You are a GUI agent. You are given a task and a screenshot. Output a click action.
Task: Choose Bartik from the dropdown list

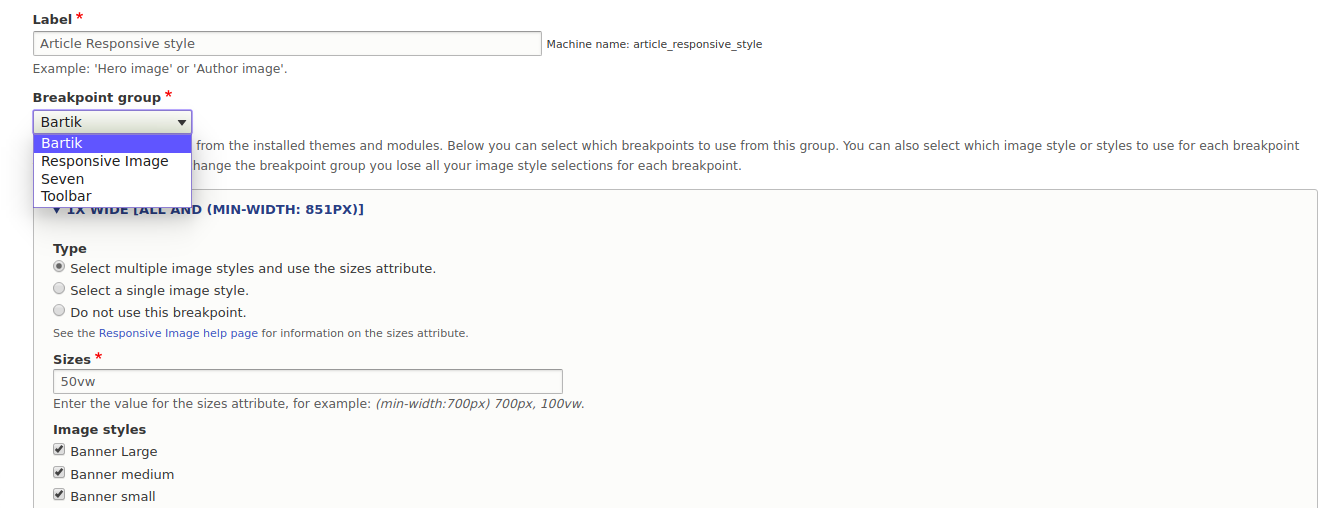pos(62,143)
